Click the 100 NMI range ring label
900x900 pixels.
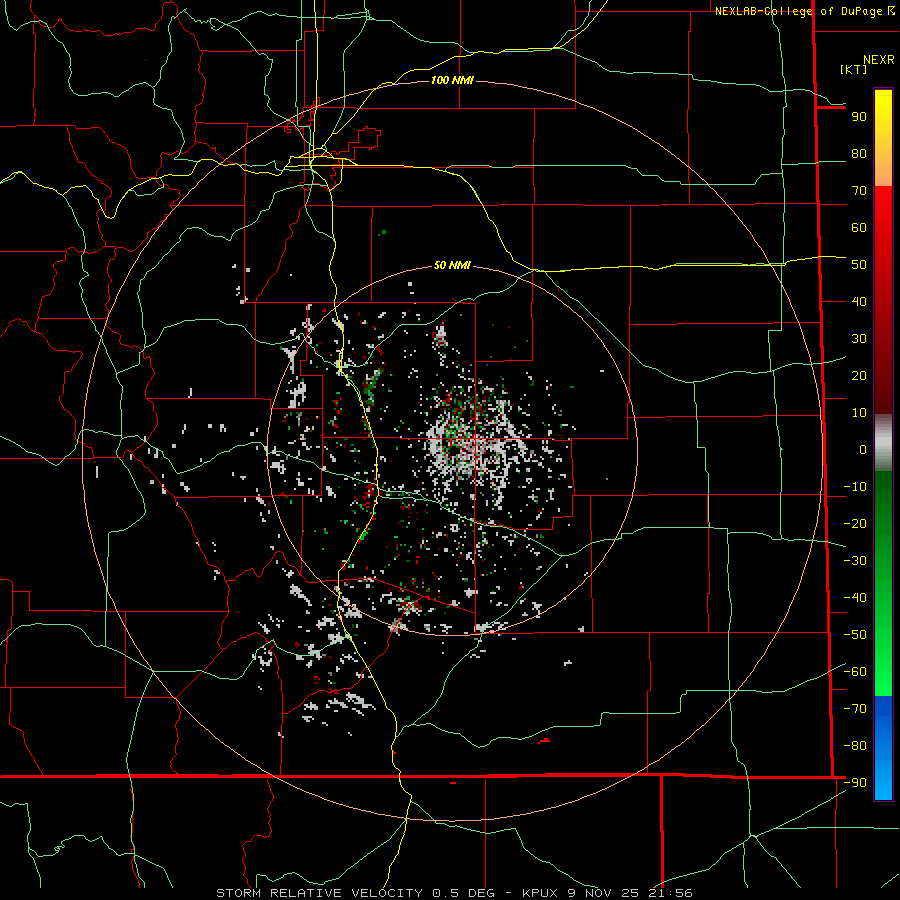pyautogui.click(x=452, y=80)
